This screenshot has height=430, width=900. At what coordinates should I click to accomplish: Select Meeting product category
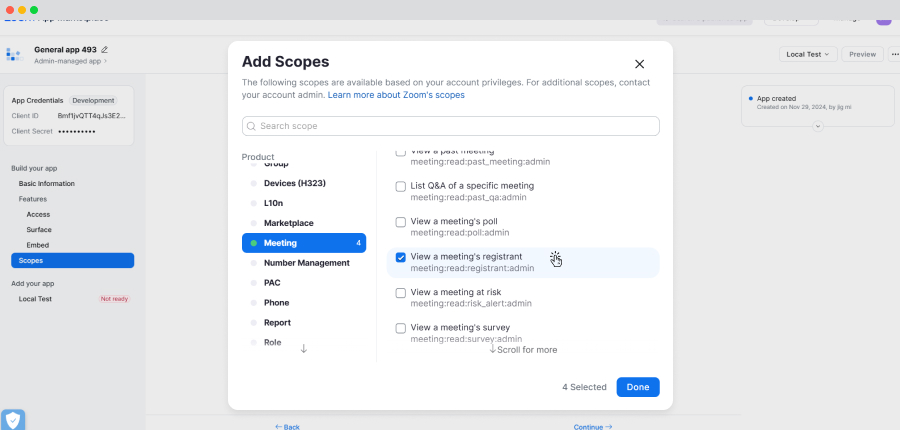click(304, 243)
